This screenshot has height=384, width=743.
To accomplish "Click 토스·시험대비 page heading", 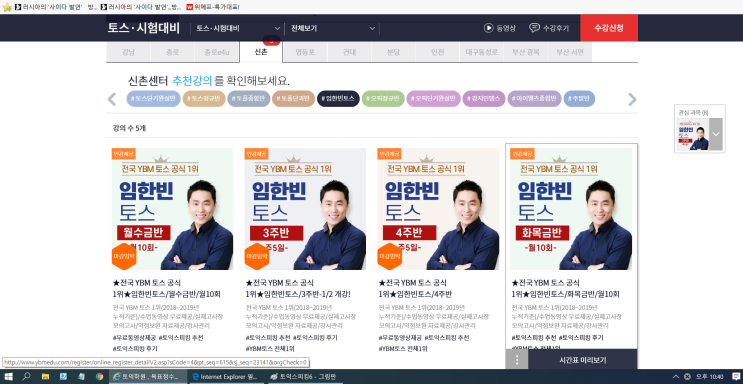I will coord(144,28).
